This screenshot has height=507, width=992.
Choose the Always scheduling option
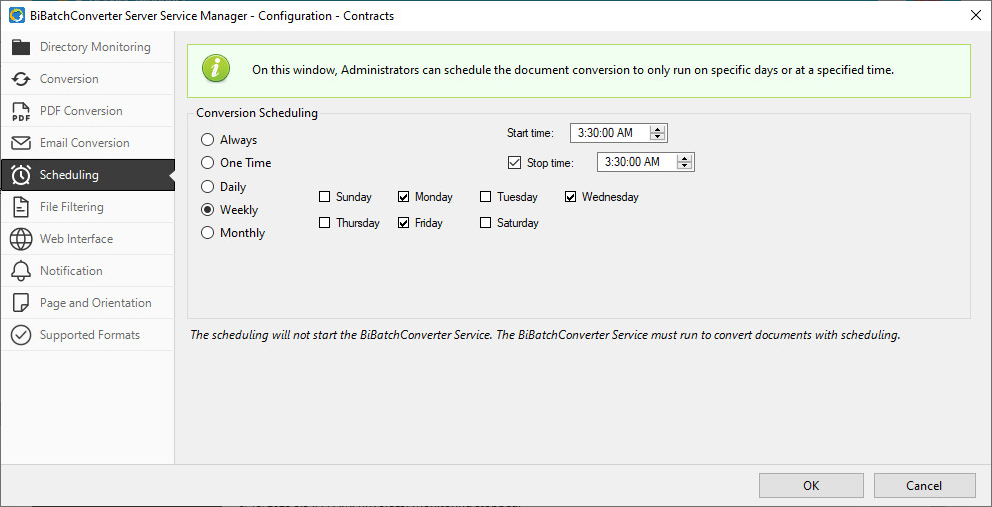tap(208, 140)
